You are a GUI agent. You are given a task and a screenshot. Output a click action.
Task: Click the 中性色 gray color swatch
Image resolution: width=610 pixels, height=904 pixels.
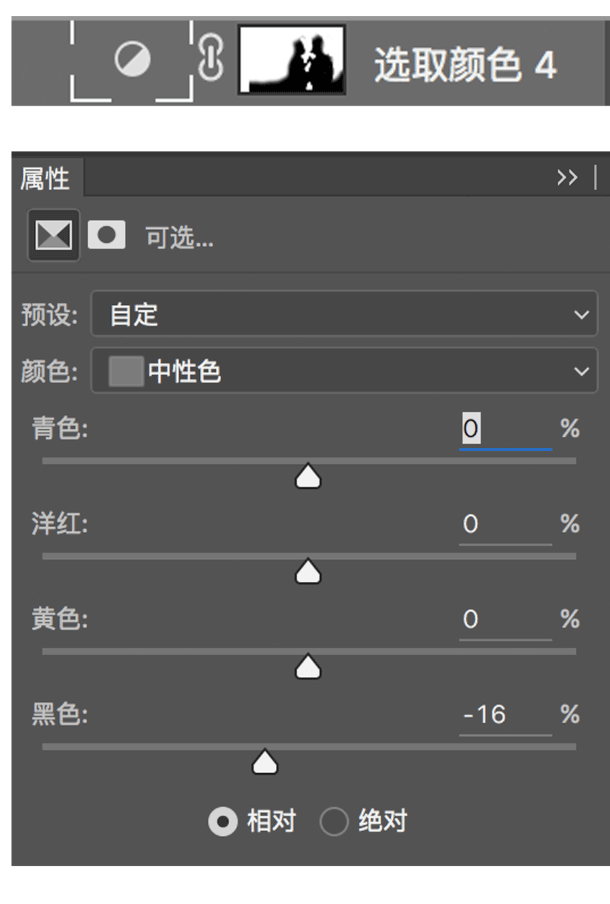click(126, 372)
